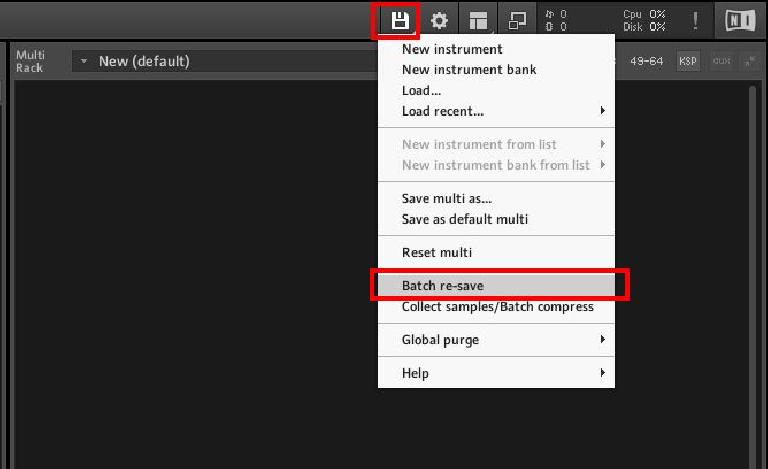
Task: Click the memory usage readout
Action: pyautogui.click(x=556, y=27)
